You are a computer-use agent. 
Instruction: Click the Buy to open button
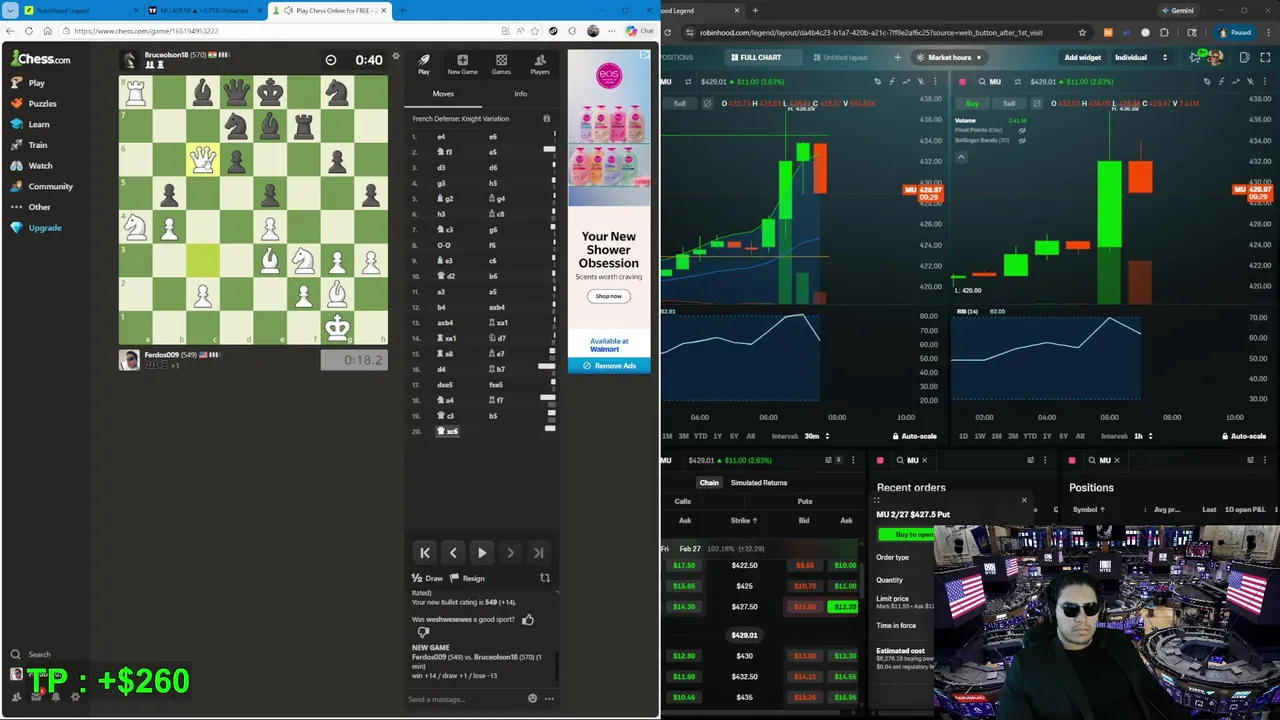907,535
